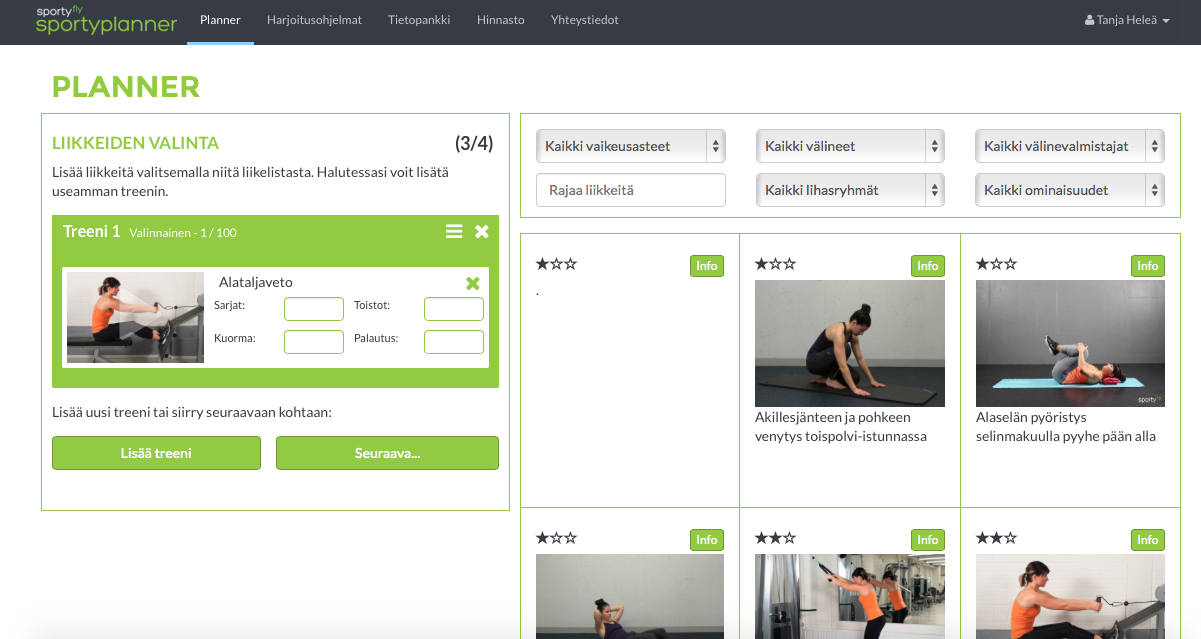This screenshot has width=1201, height=639.
Task: Navigate to Hinnasto page
Action: tap(501, 20)
